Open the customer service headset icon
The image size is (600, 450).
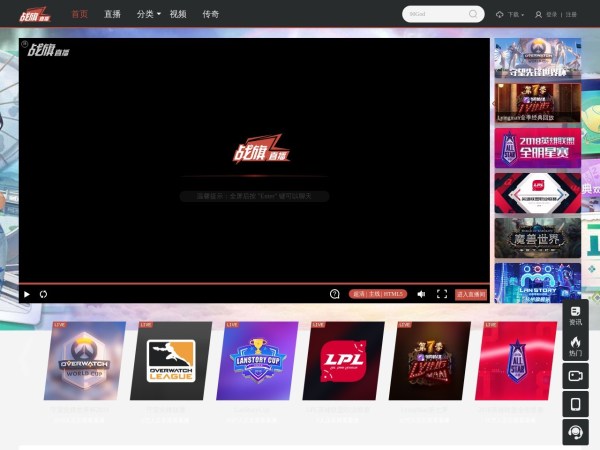coord(575,432)
